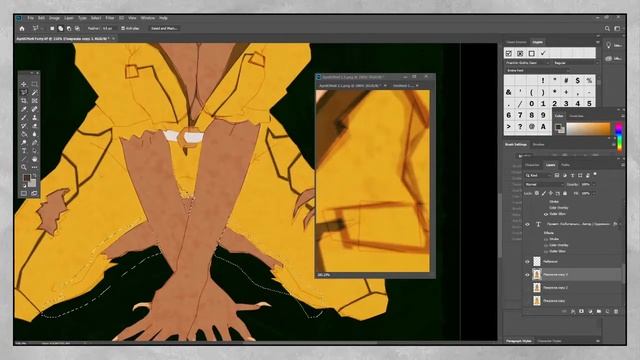Screen dimensions: 640x360
Task: Choose Intersect with selection mode
Action: click(x=77, y=29)
